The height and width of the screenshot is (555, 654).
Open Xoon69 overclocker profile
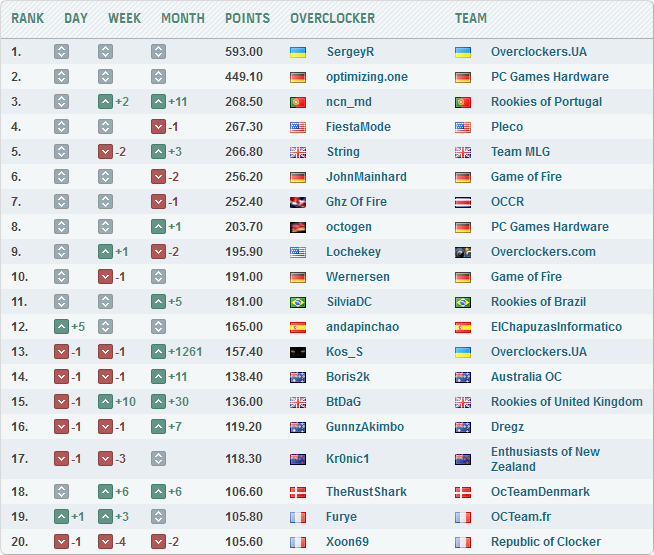point(347,542)
